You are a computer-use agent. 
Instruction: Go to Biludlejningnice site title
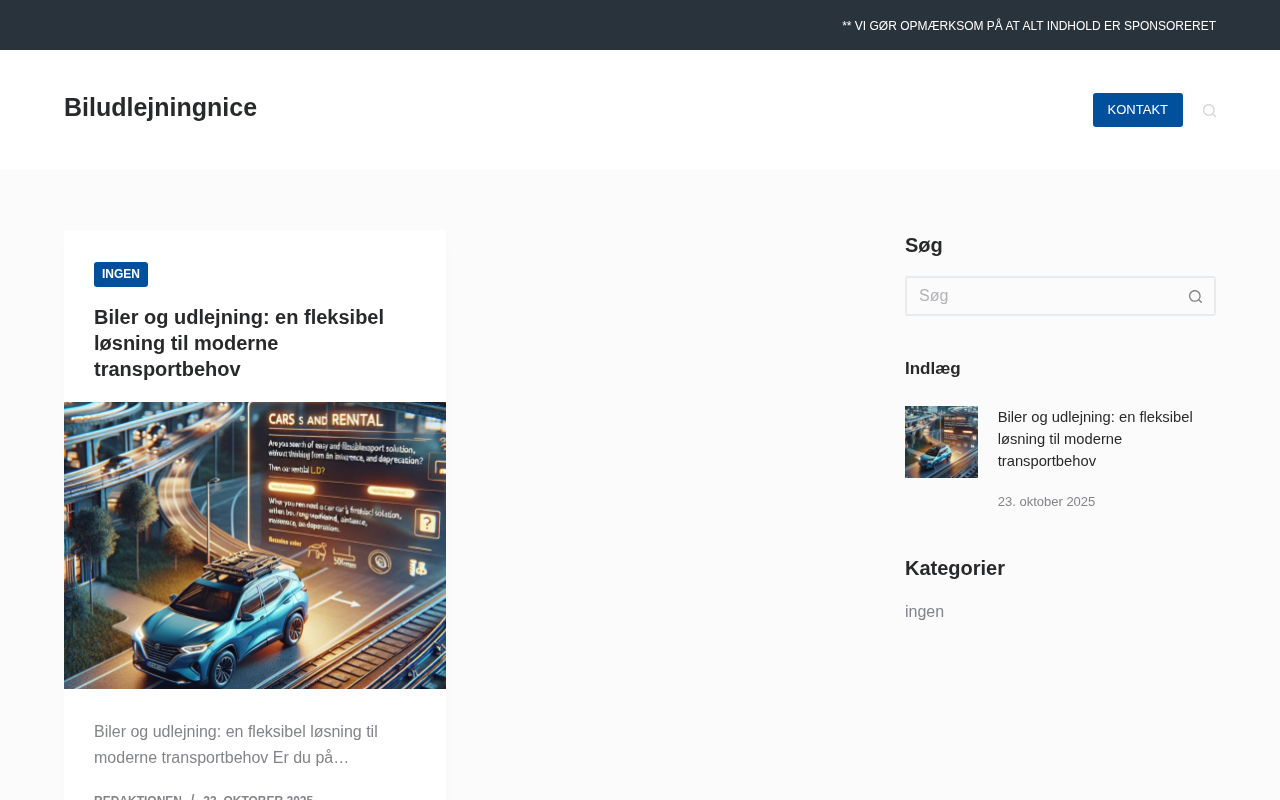pos(160,107)
